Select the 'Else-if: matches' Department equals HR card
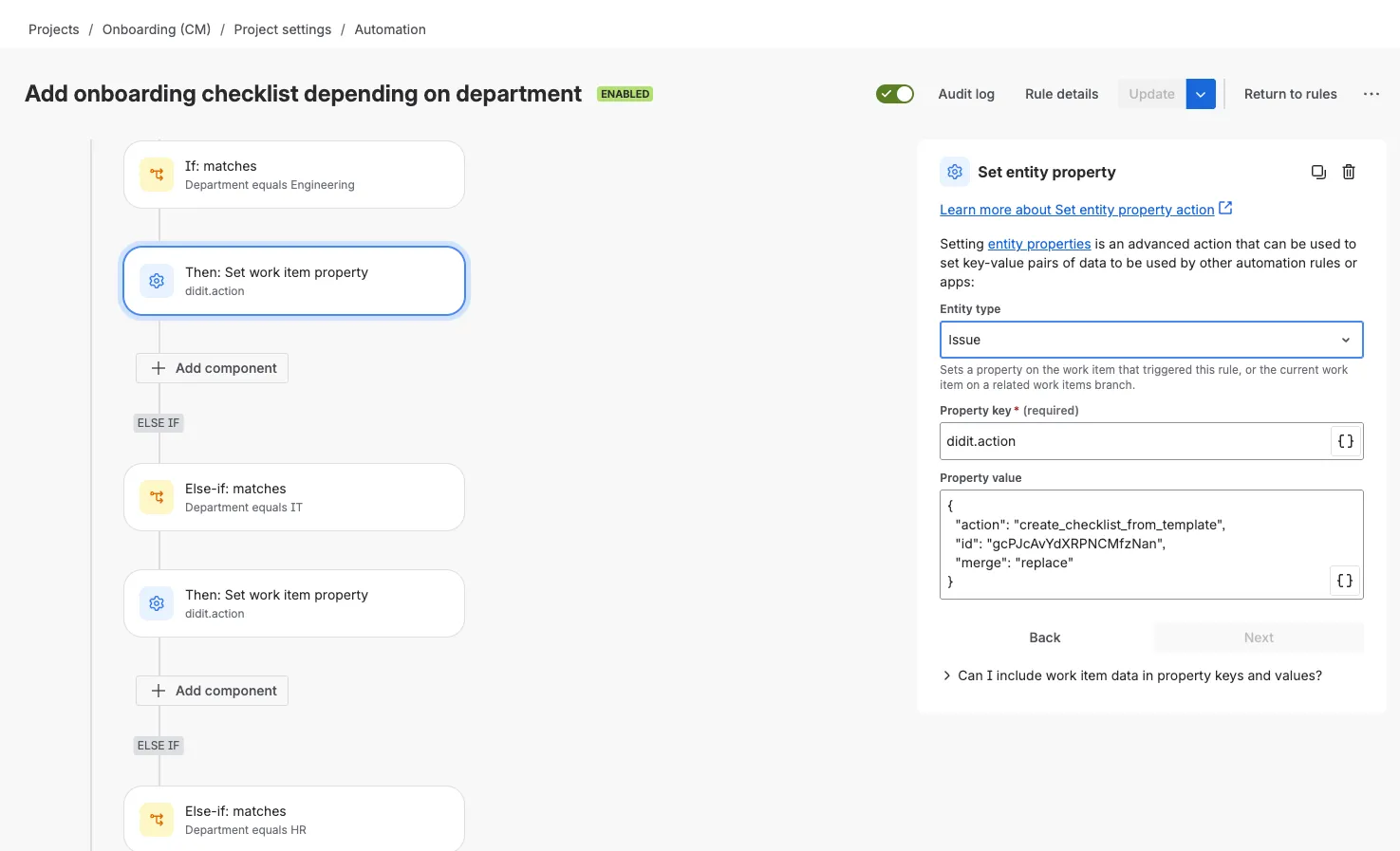This screenshot has width=1400, height=851. point(294,820)
